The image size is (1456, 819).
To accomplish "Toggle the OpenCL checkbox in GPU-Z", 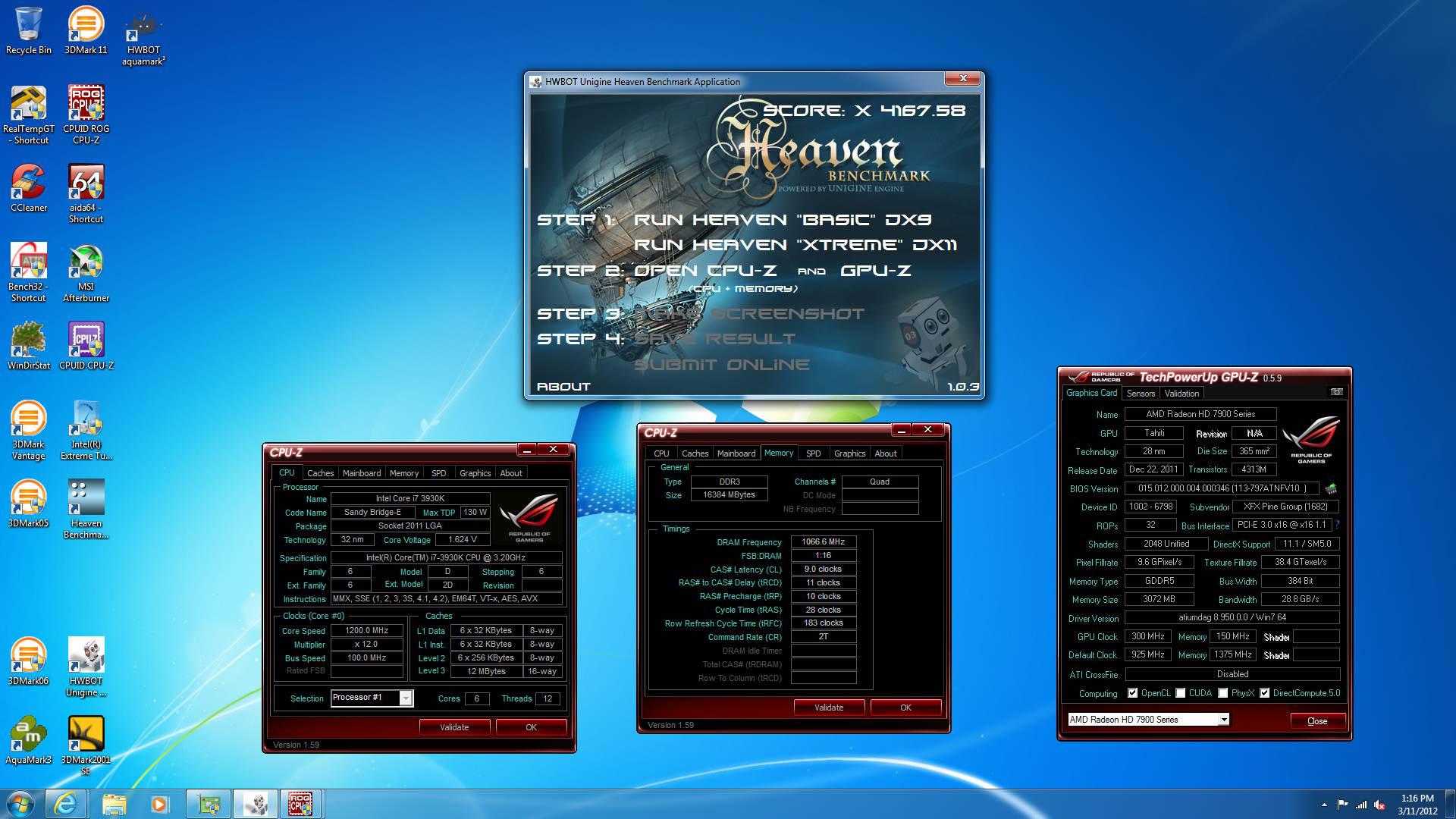I will (1132, 693).
